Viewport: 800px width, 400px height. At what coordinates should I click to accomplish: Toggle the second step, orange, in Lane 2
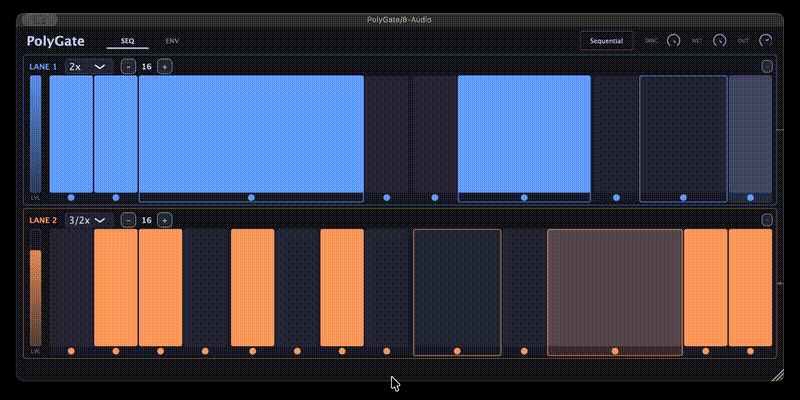116,288
